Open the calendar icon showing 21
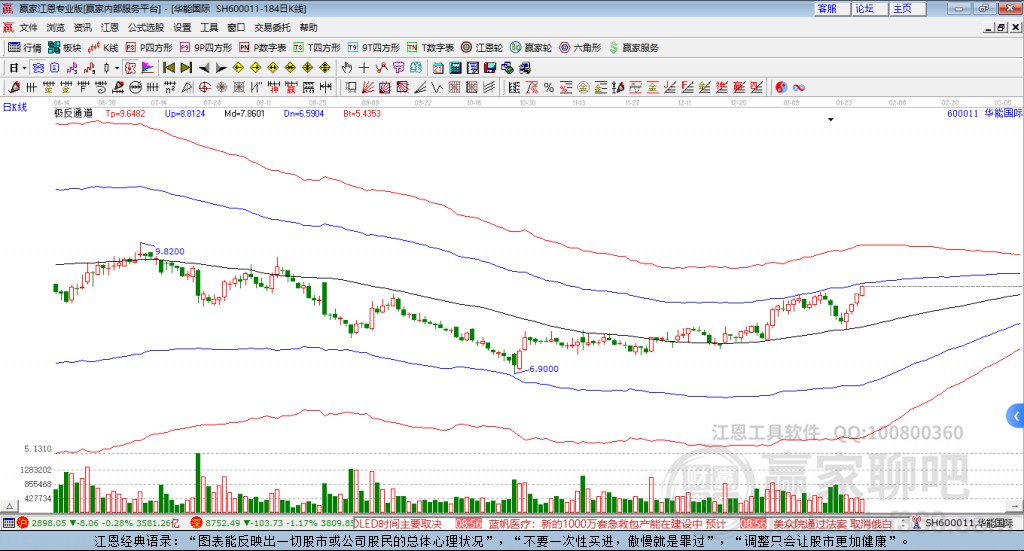The image size is (1024, 551). coord(438,68)
